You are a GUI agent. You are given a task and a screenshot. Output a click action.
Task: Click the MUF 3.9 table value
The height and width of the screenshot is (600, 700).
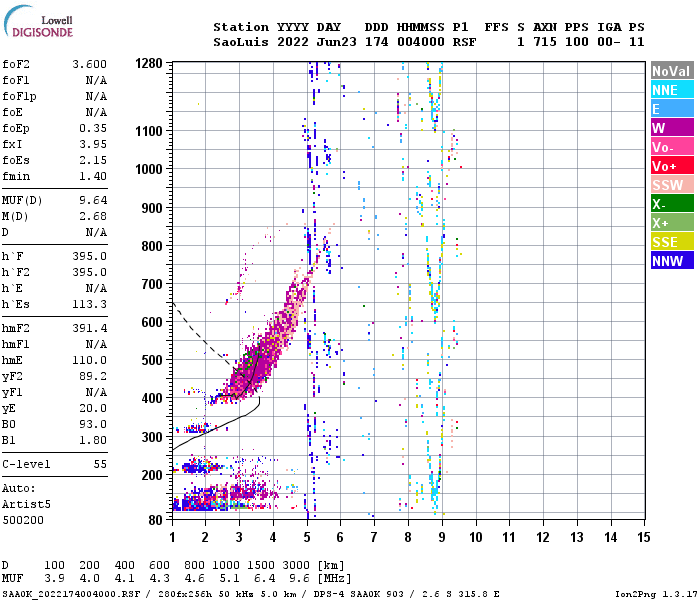(54, 579)
